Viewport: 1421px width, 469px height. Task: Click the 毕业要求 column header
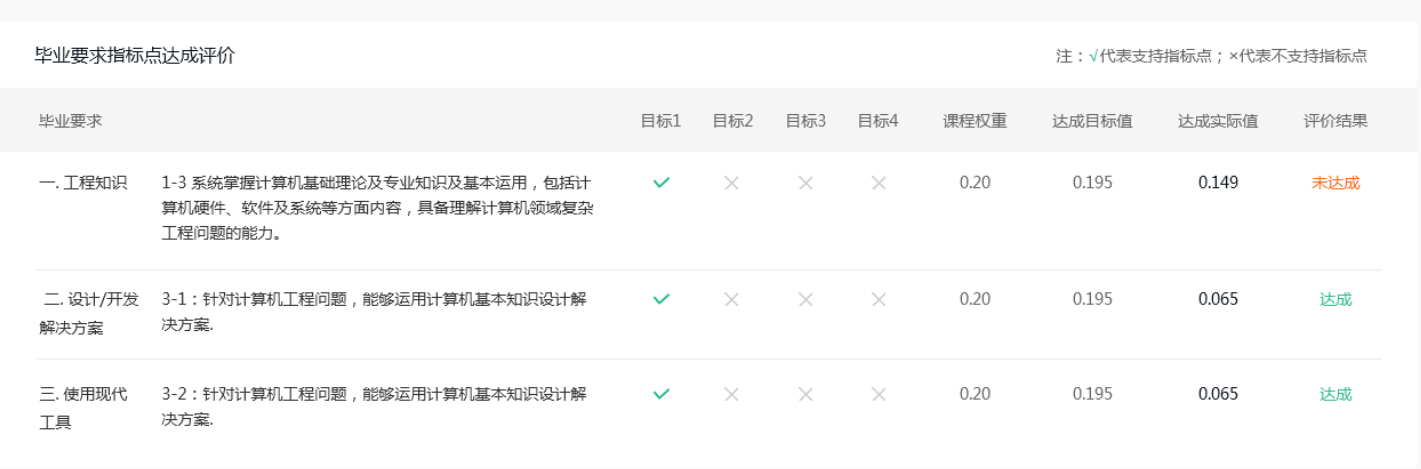[x=70, y=121]
